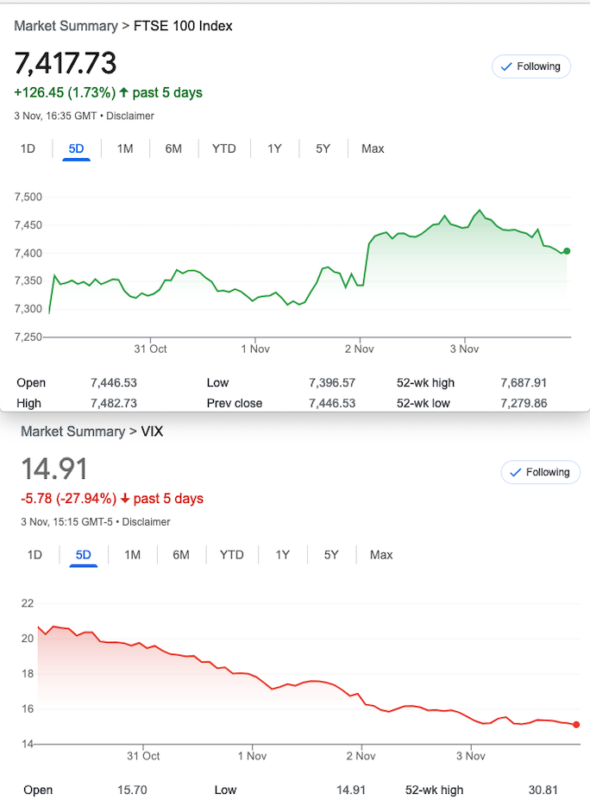Select 6M range tab in FTSE chart

174,149
